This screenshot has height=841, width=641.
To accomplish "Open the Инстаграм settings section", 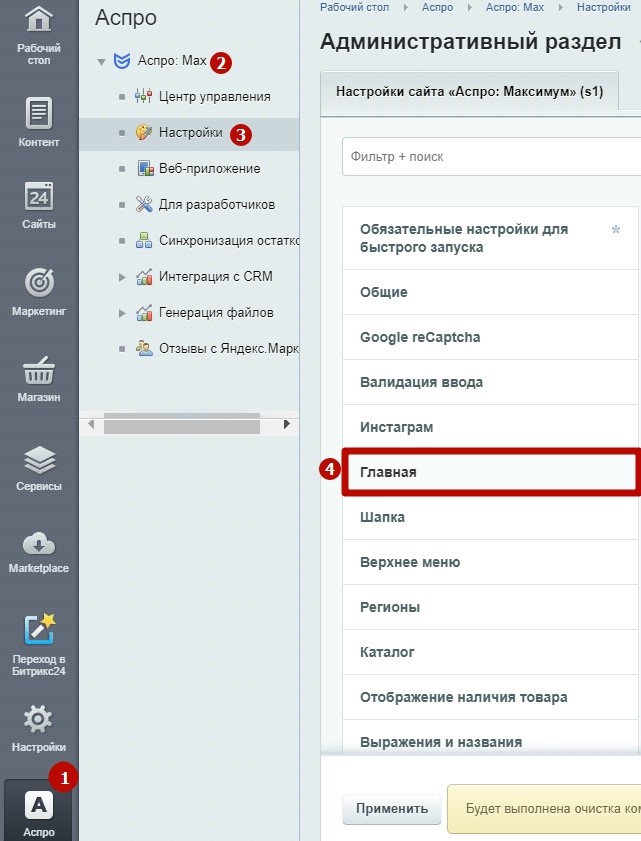I will coord(490,427).
